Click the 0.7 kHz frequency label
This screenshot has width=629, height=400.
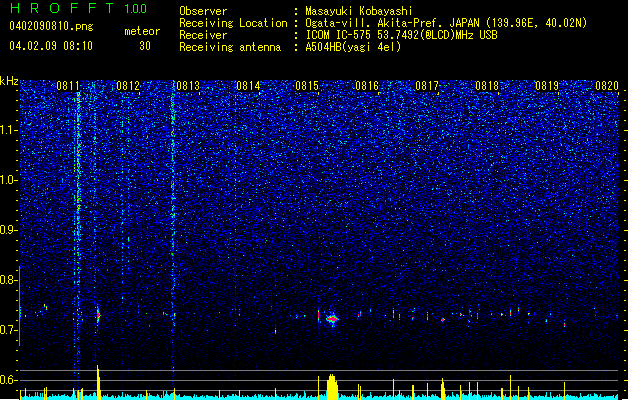8,330
